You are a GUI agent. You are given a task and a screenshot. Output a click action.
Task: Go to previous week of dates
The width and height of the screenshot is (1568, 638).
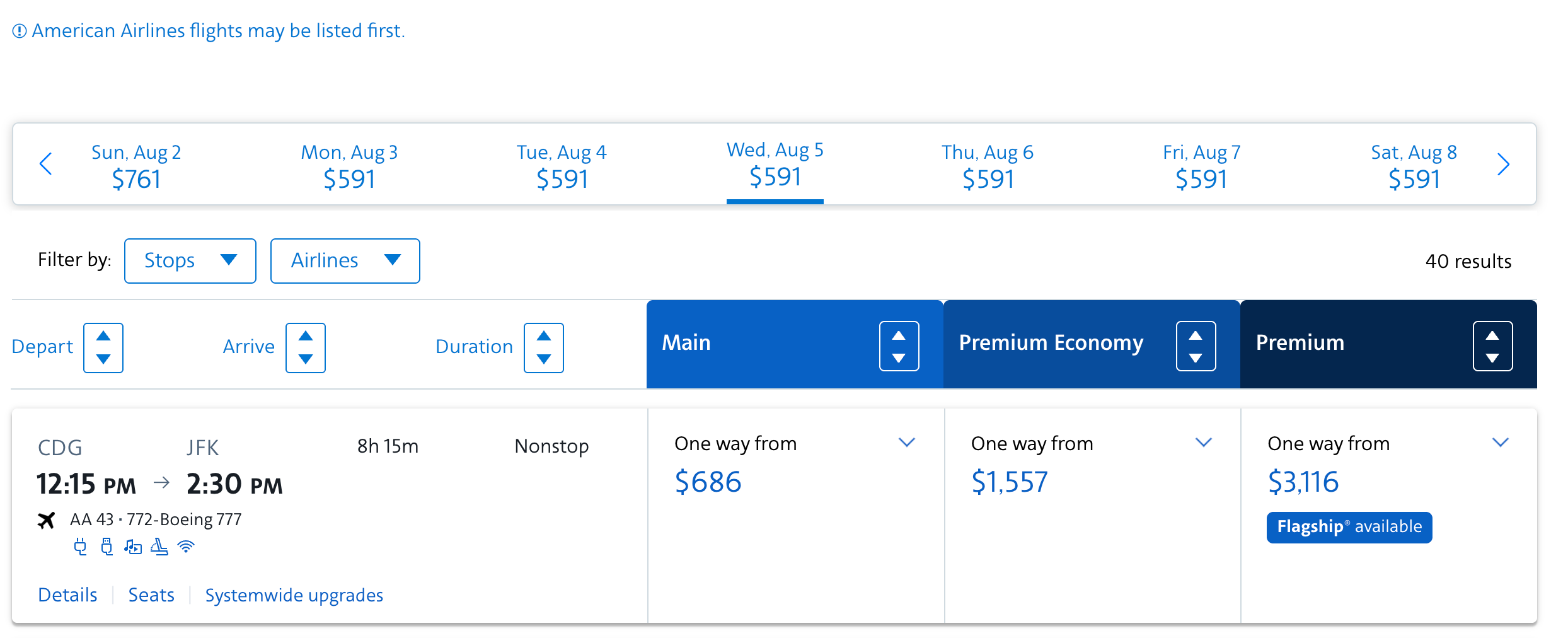pyautogui.click(x=46, y=164)
